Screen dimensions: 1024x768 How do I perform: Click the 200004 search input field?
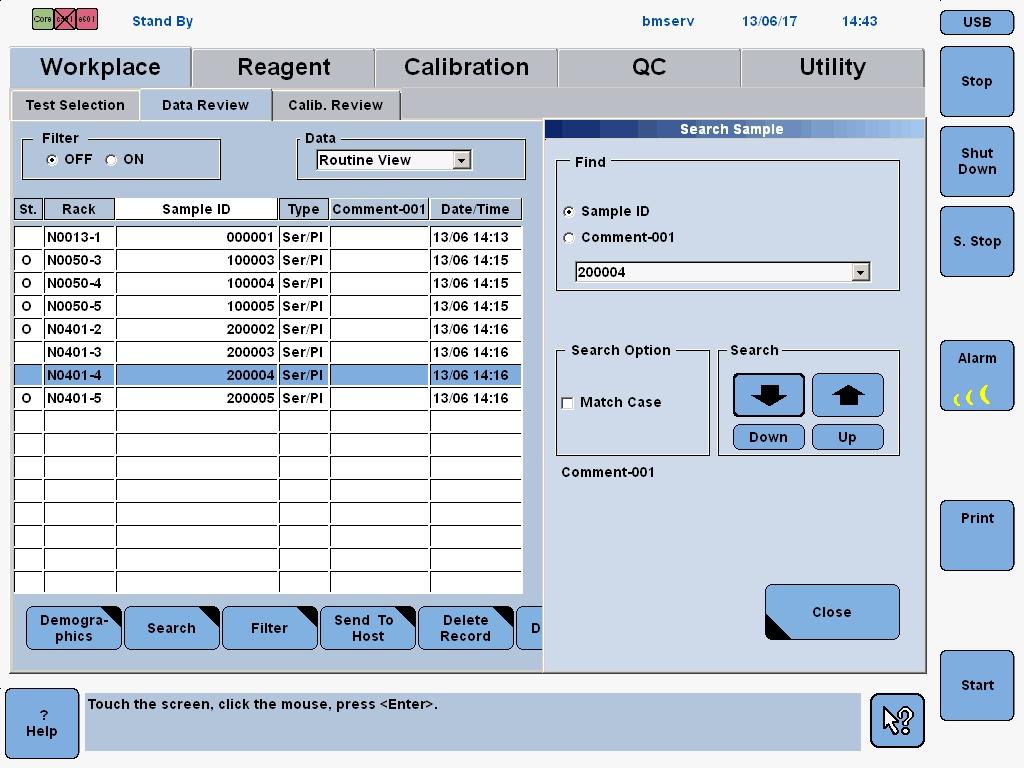[714, 272]
